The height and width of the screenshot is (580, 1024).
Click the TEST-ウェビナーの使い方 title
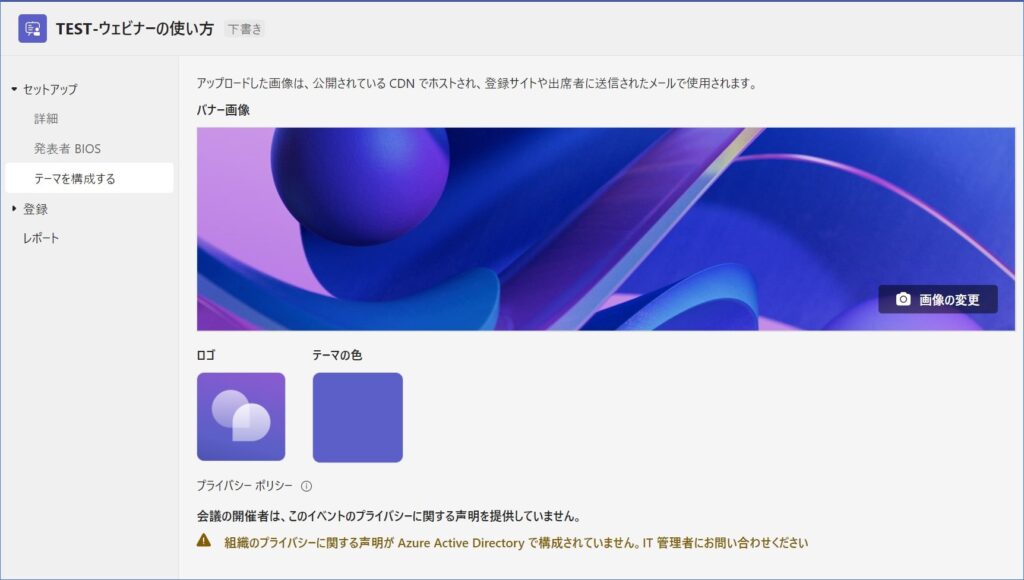point(135,29)
